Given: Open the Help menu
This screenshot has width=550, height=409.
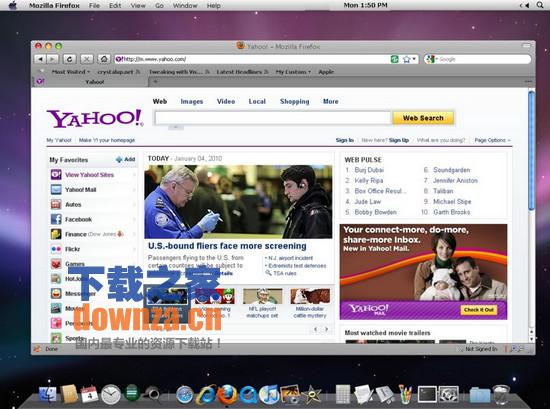Looking at the screenshot, I should pos(213,6).
